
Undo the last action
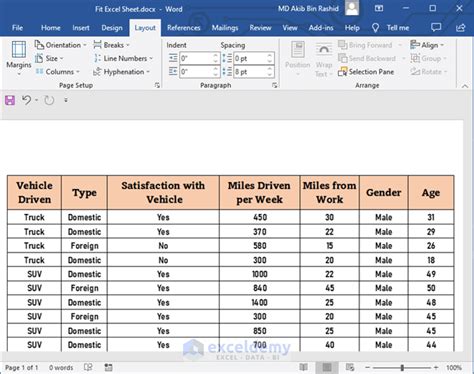(26, 100)
